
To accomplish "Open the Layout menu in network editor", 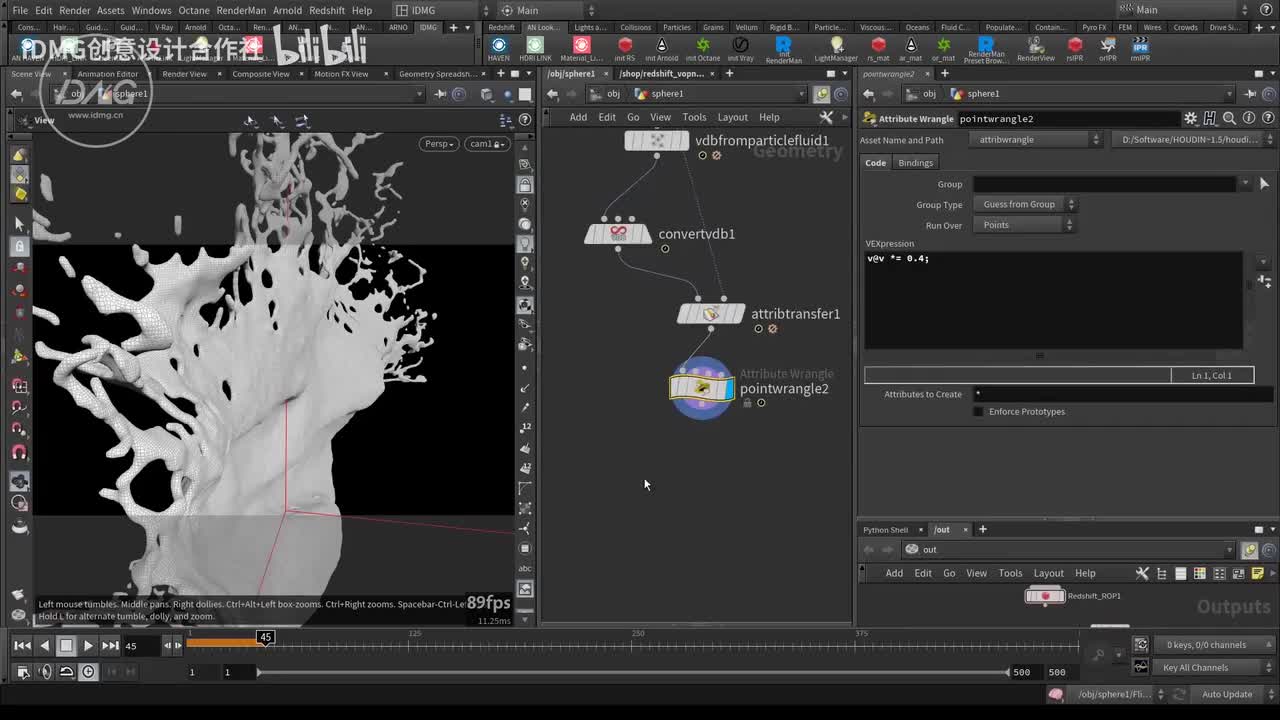I will (x=732, y=117).
